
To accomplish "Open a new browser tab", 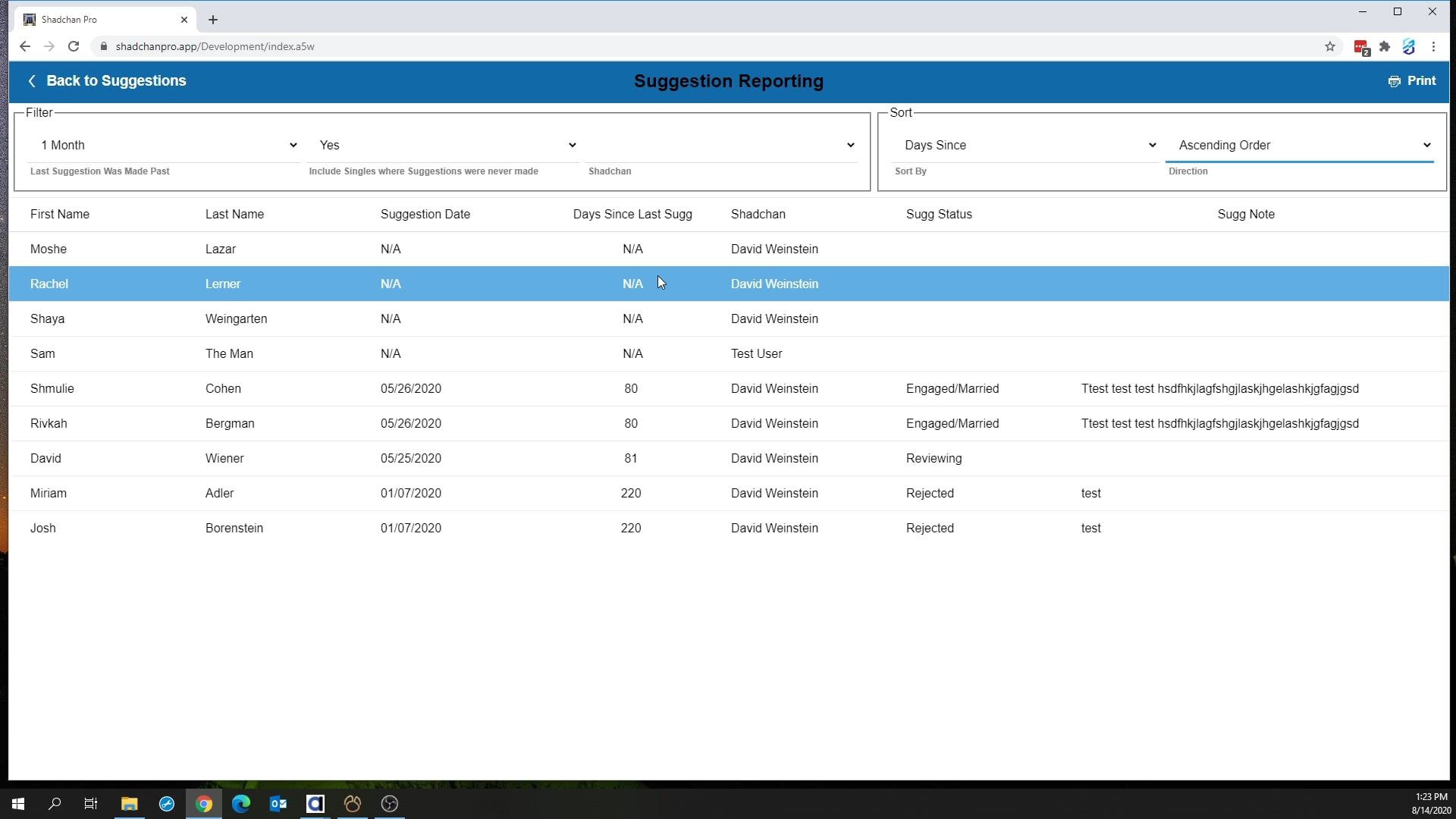I will 213,20.
